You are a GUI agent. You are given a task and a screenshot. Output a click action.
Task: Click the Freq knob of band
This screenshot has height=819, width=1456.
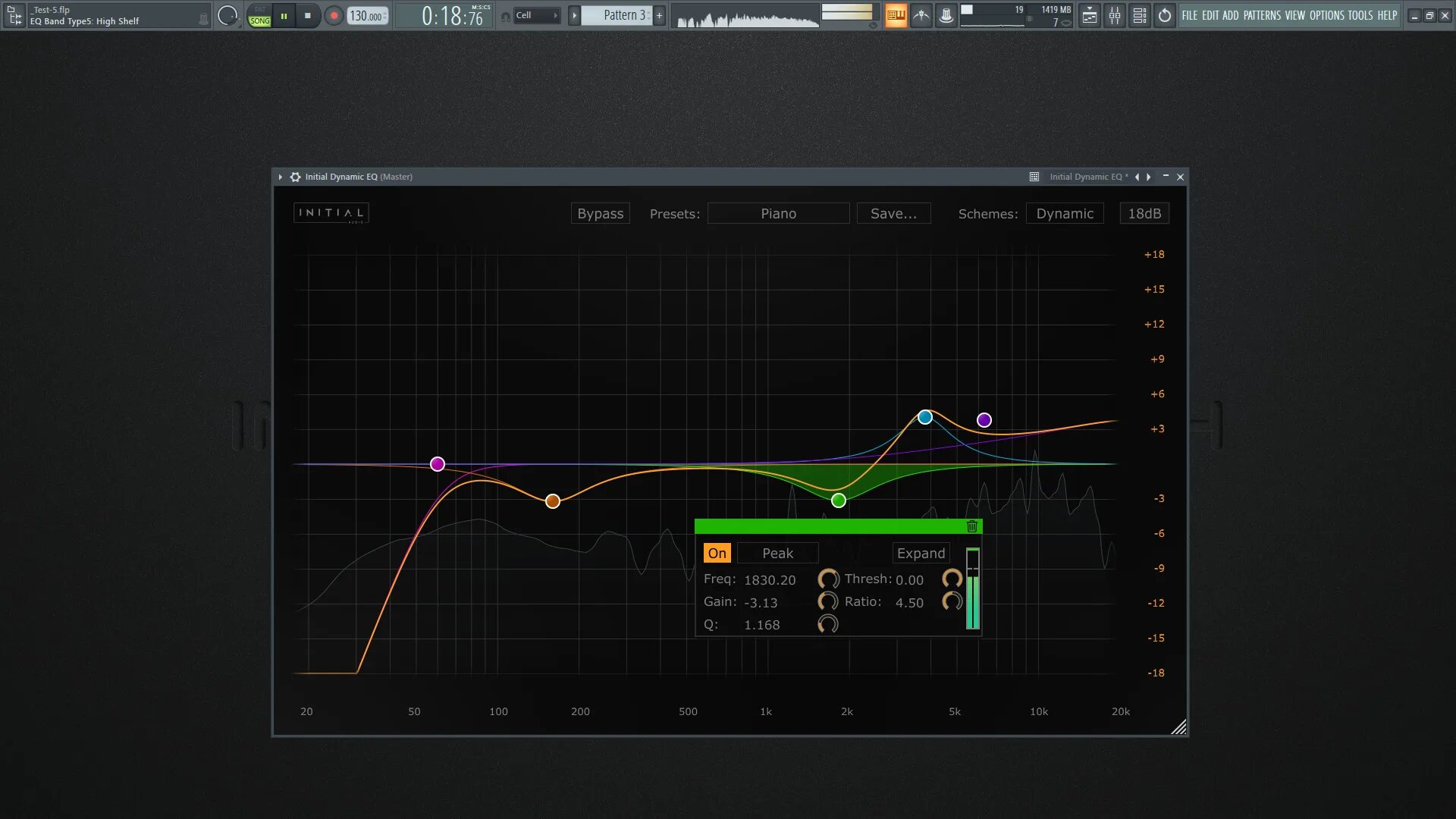[828, 579]
